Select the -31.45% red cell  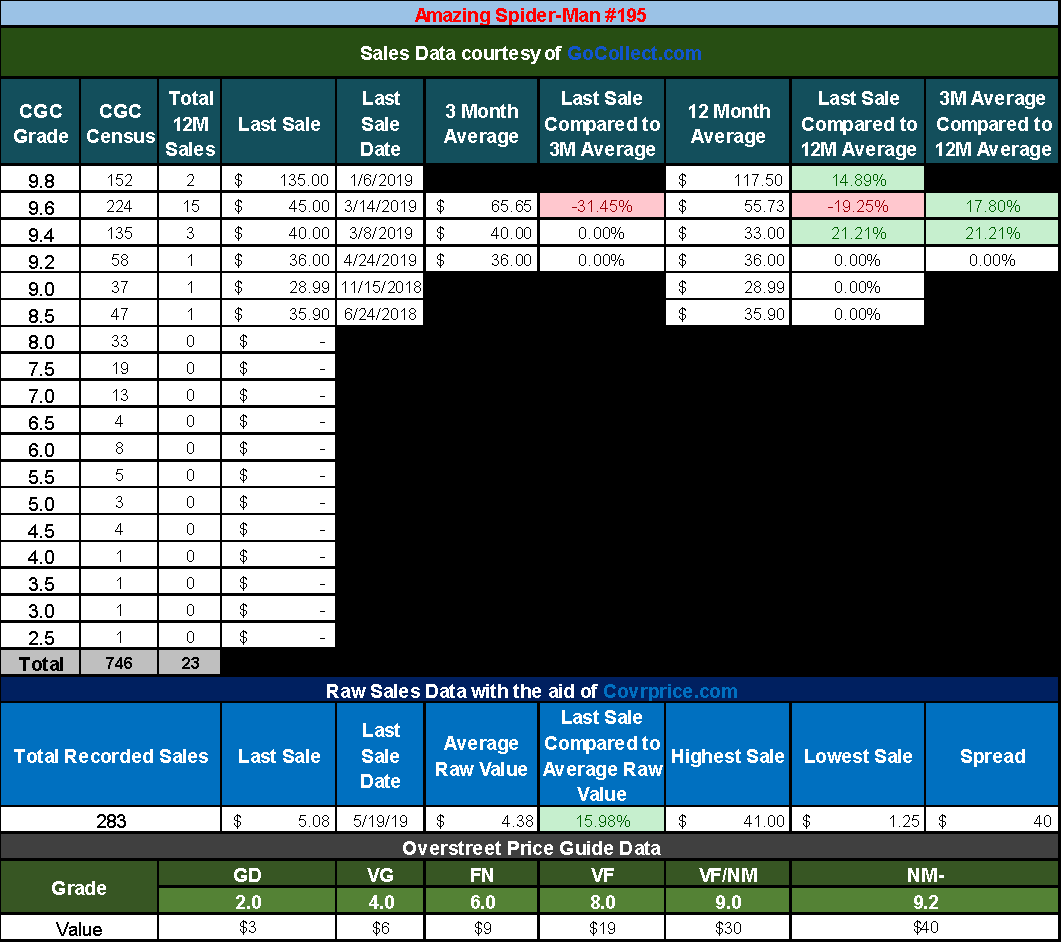(x=602, y=206)
